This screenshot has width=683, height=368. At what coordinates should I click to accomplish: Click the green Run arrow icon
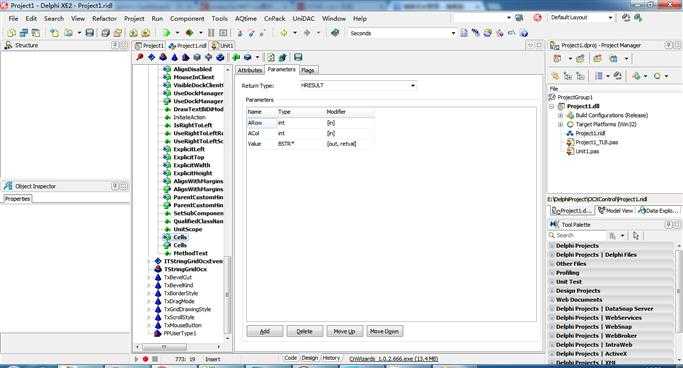pos(166,33)
